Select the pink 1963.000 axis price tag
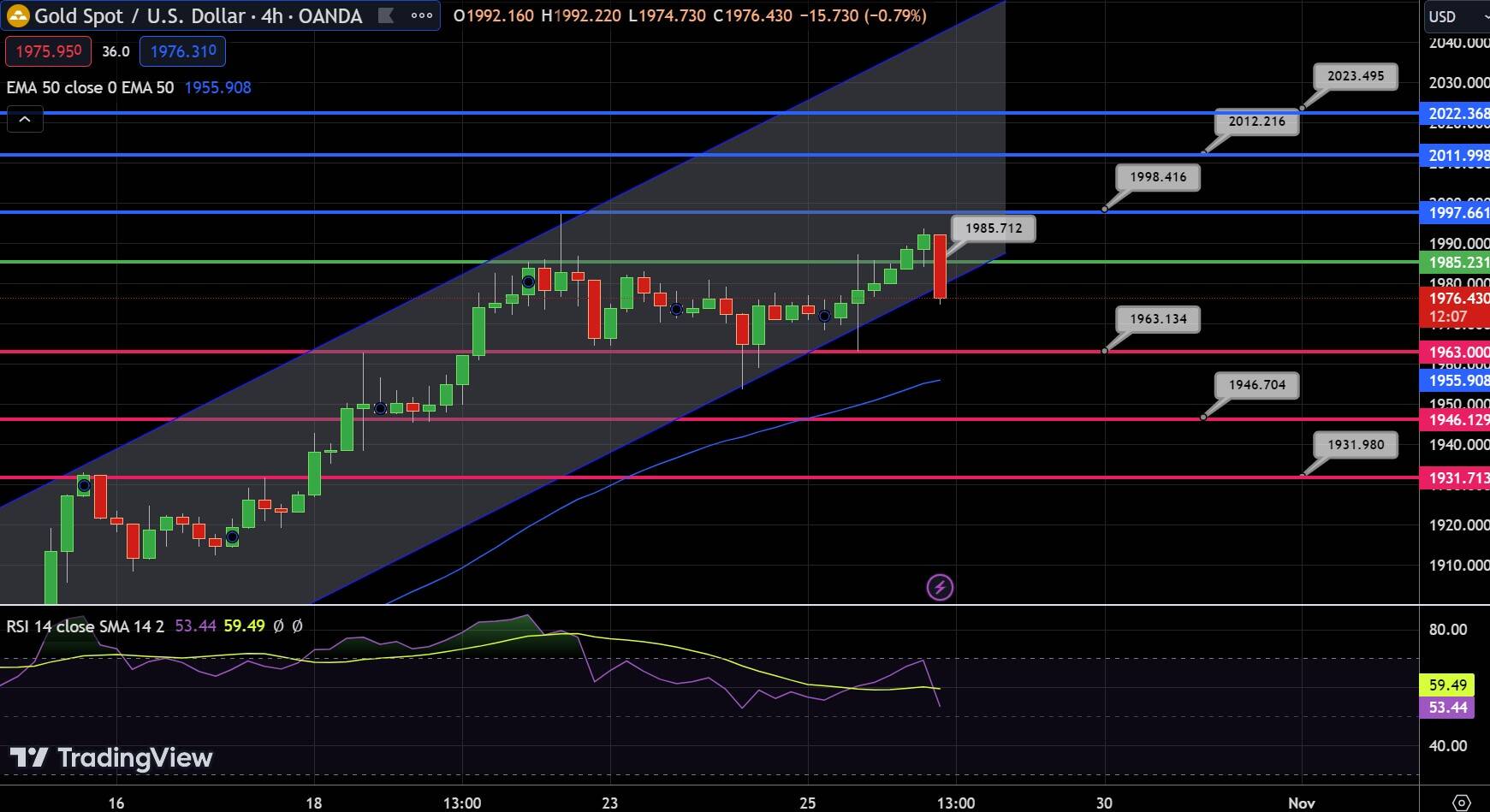Viewport: 1490px width, 812px height. click(1455, 352)
